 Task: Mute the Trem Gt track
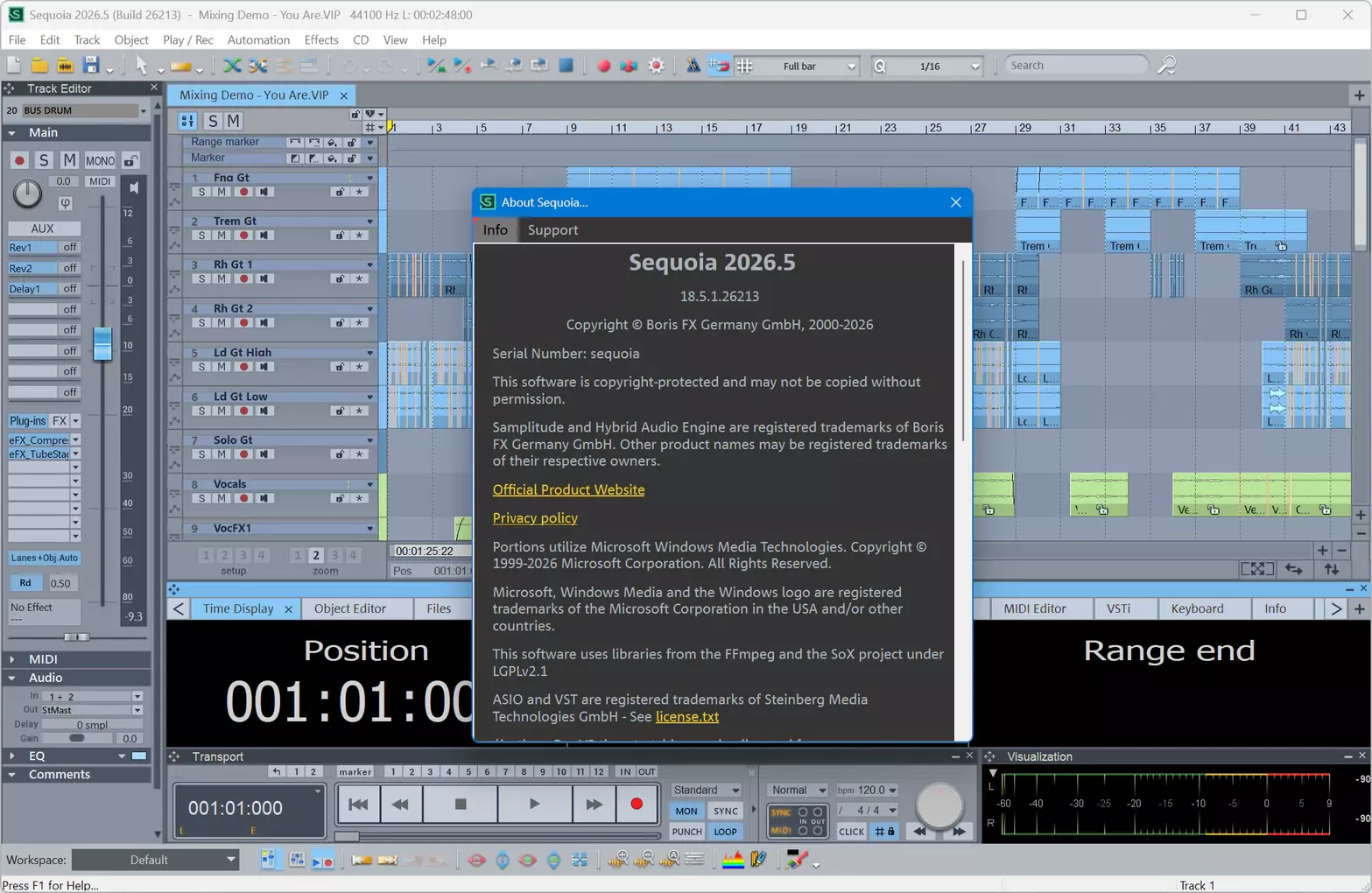222,236
